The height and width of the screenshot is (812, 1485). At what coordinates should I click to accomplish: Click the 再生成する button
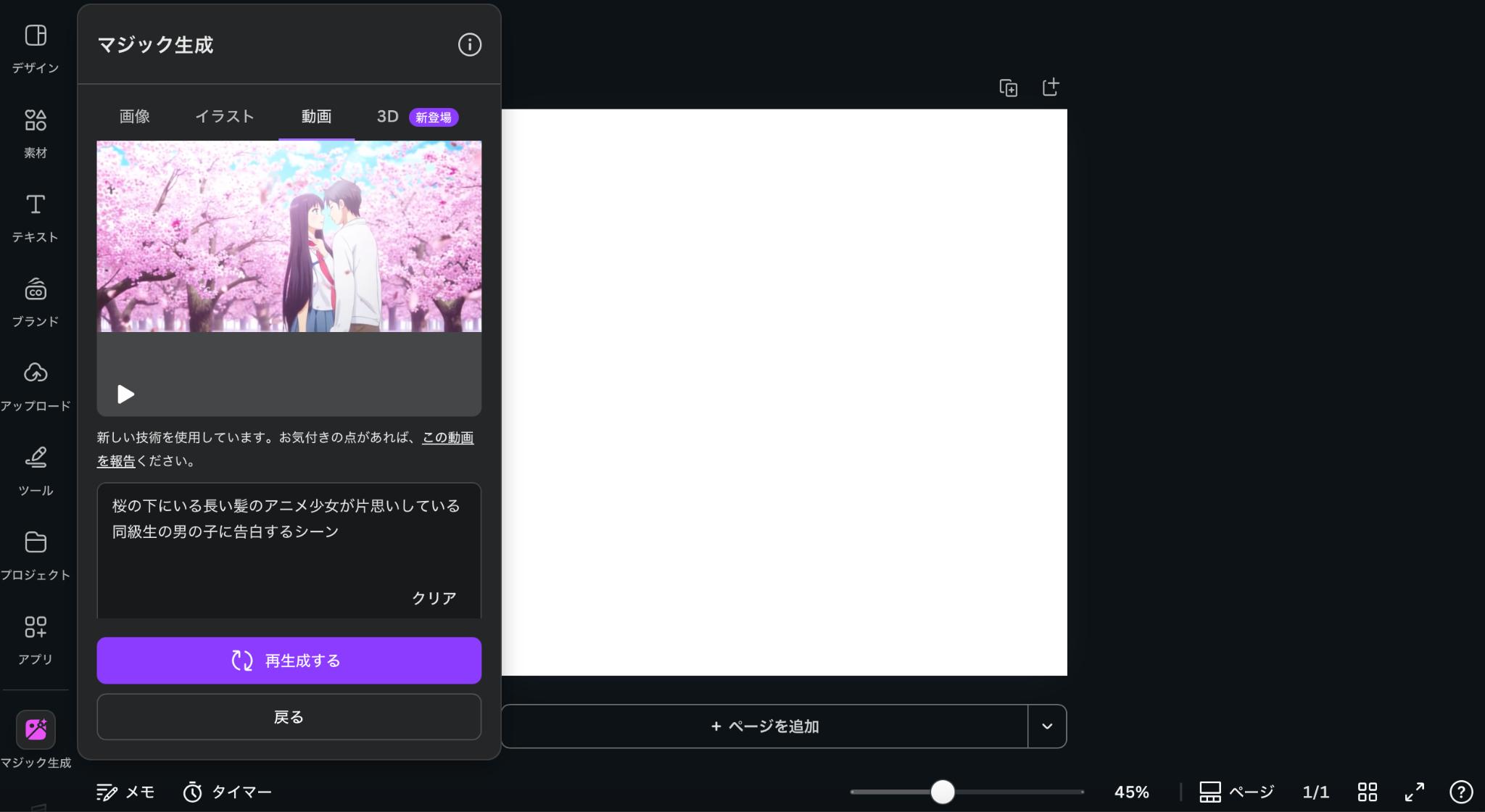point(288,660)
